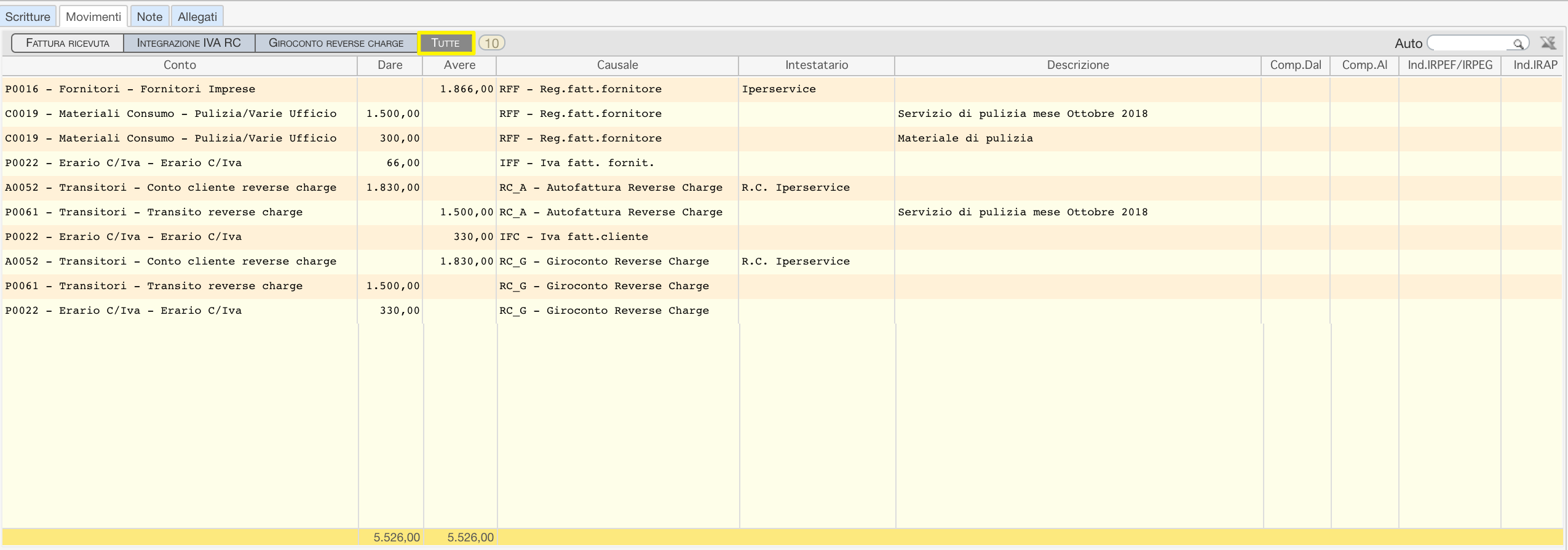Click the causale RC_A – Autofattura in the A0052 row
1568x550 pixels.
point(611,188)
